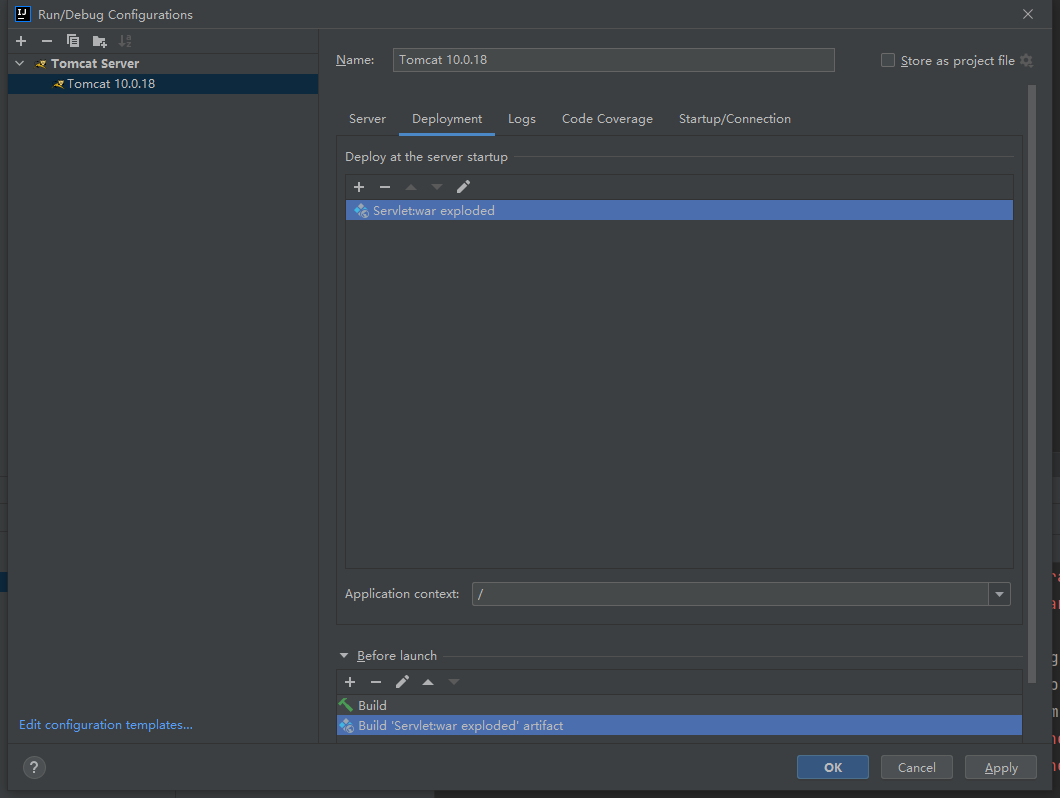Switch to the Server tab
The height and width of the screenshot is (798, 1060).
[x=367, y=119]
